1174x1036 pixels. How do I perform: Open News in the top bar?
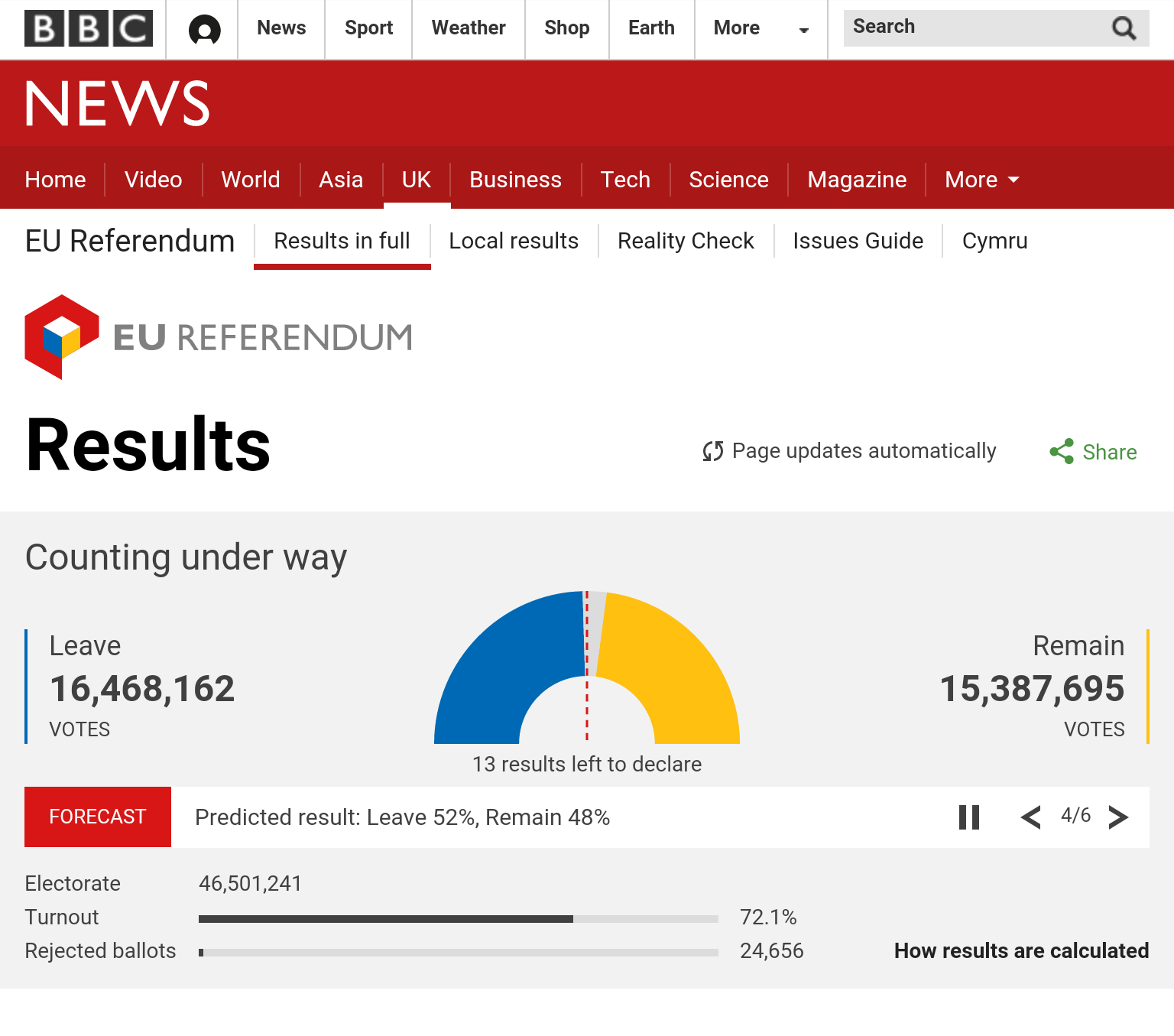pyautogui.click(x=281, y=28)
